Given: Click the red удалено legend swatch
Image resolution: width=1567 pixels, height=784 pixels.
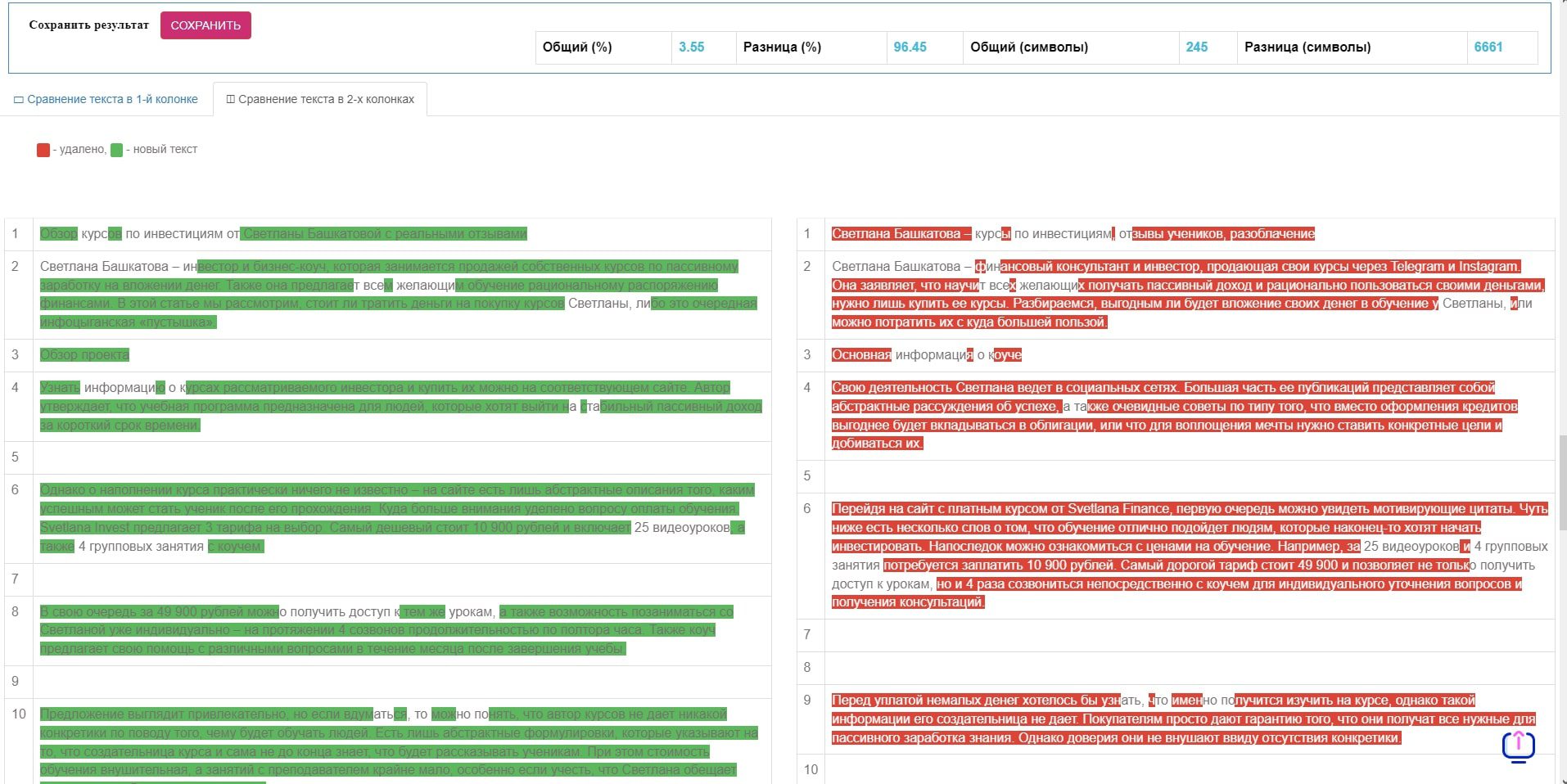Looking at the screenshot, I should click(x=43, y=150).
